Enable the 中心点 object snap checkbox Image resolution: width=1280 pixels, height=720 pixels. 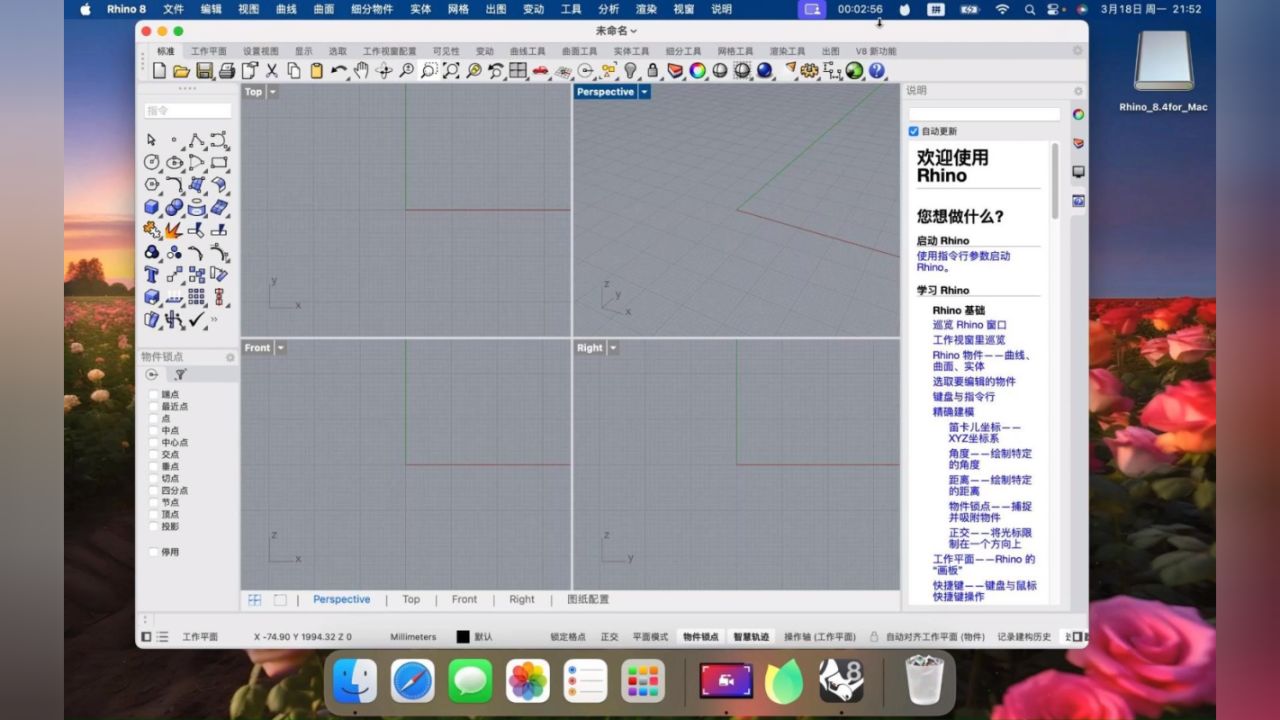[153, 442]
